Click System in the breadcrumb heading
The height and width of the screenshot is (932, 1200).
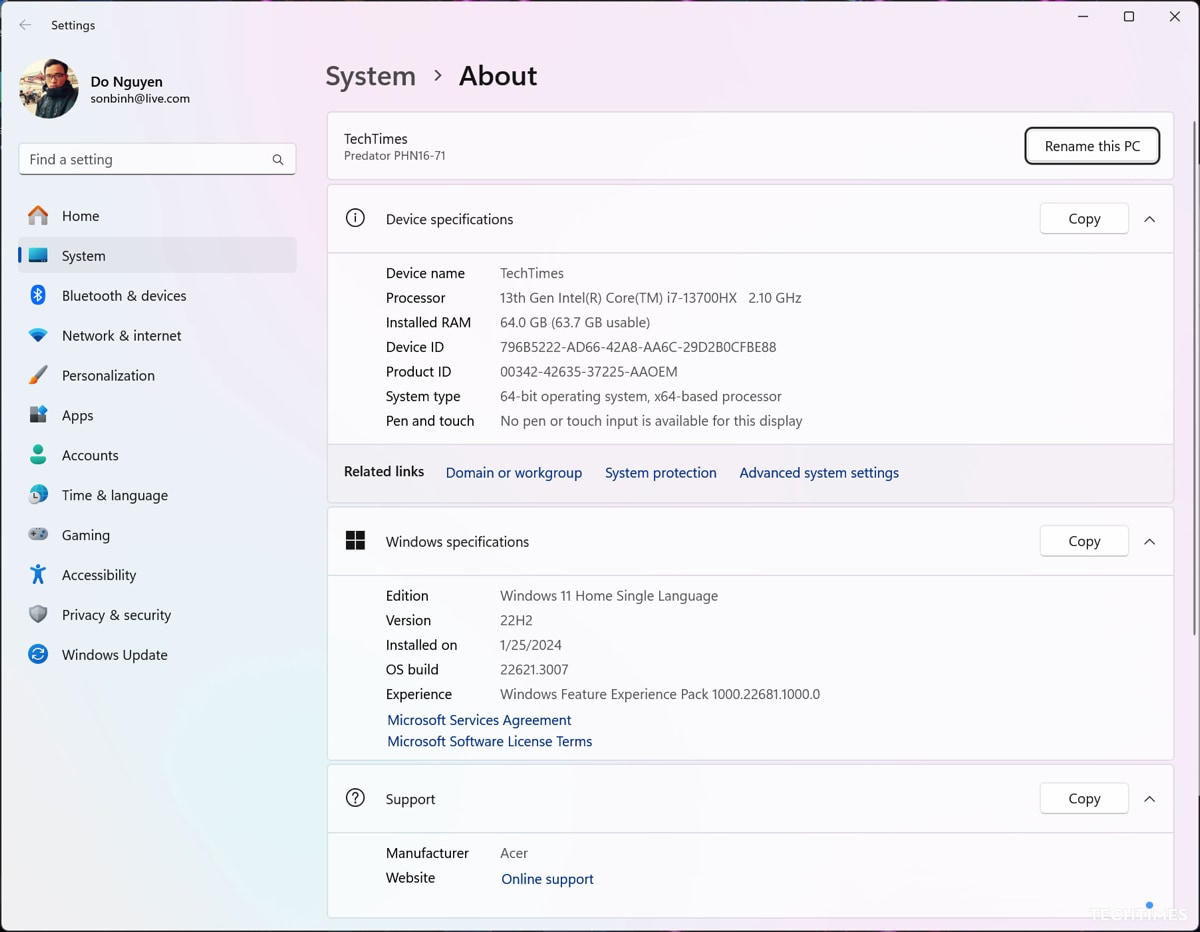[371, 76]
